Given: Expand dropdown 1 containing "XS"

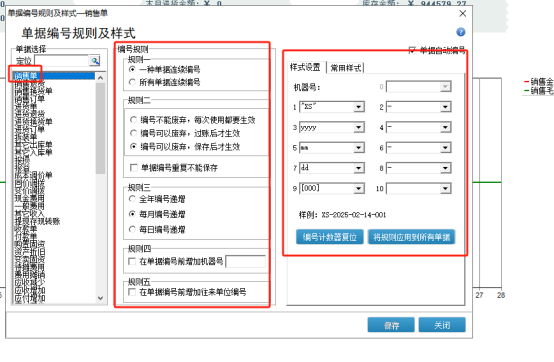Looking at the screenshot, I should click(x=358, y=107).
